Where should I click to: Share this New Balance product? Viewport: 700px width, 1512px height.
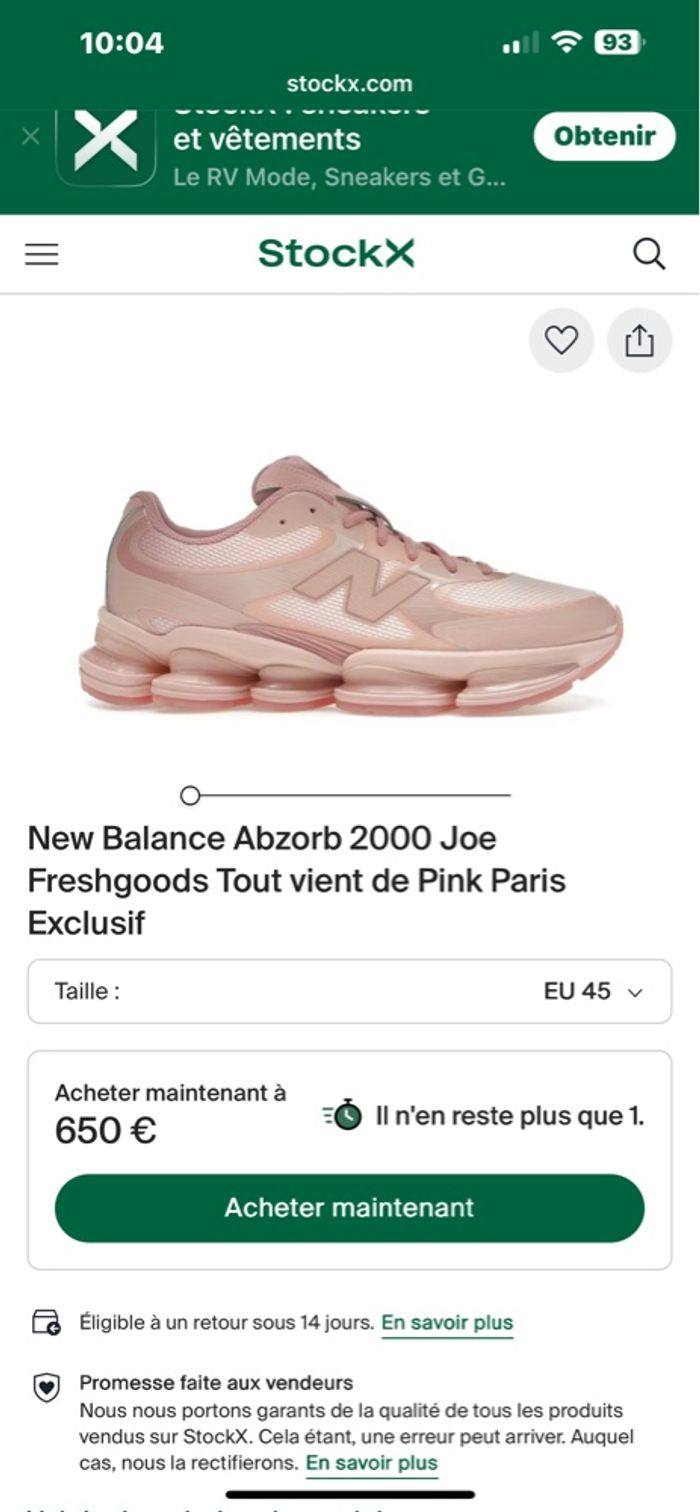(639, 340)
